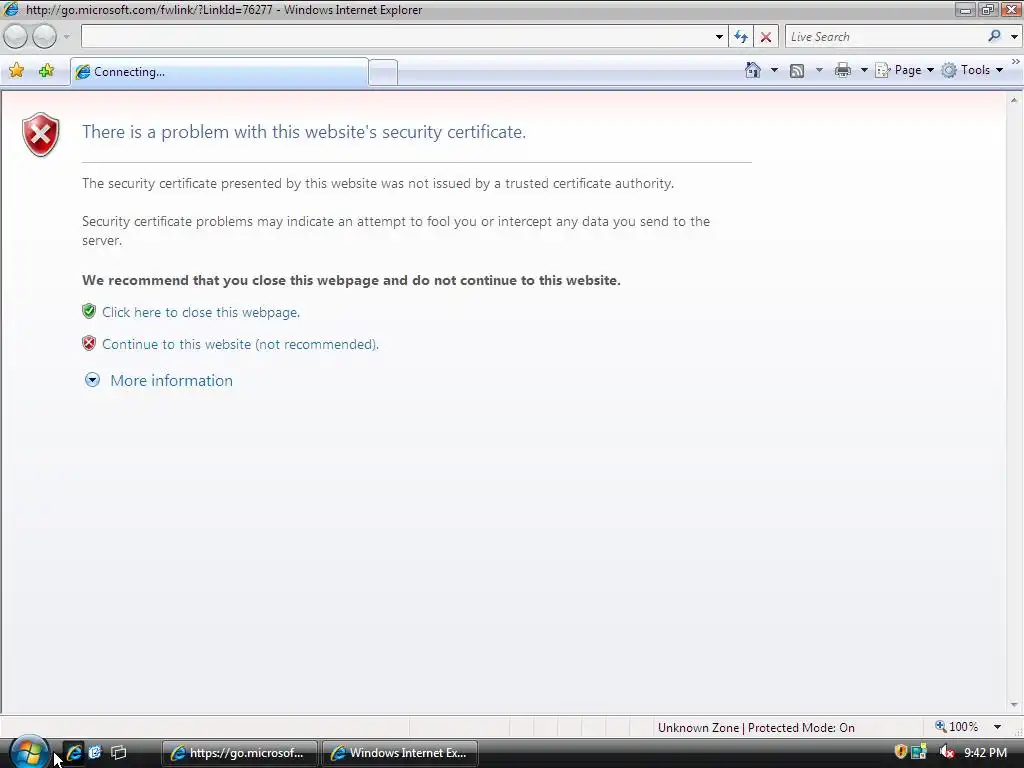Click the red shield certificate error icon

(x=40, y=135)
